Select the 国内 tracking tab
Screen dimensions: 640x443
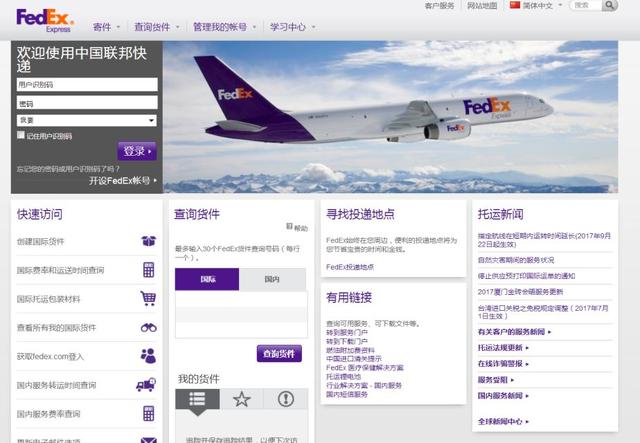click(x=272, y=279)
